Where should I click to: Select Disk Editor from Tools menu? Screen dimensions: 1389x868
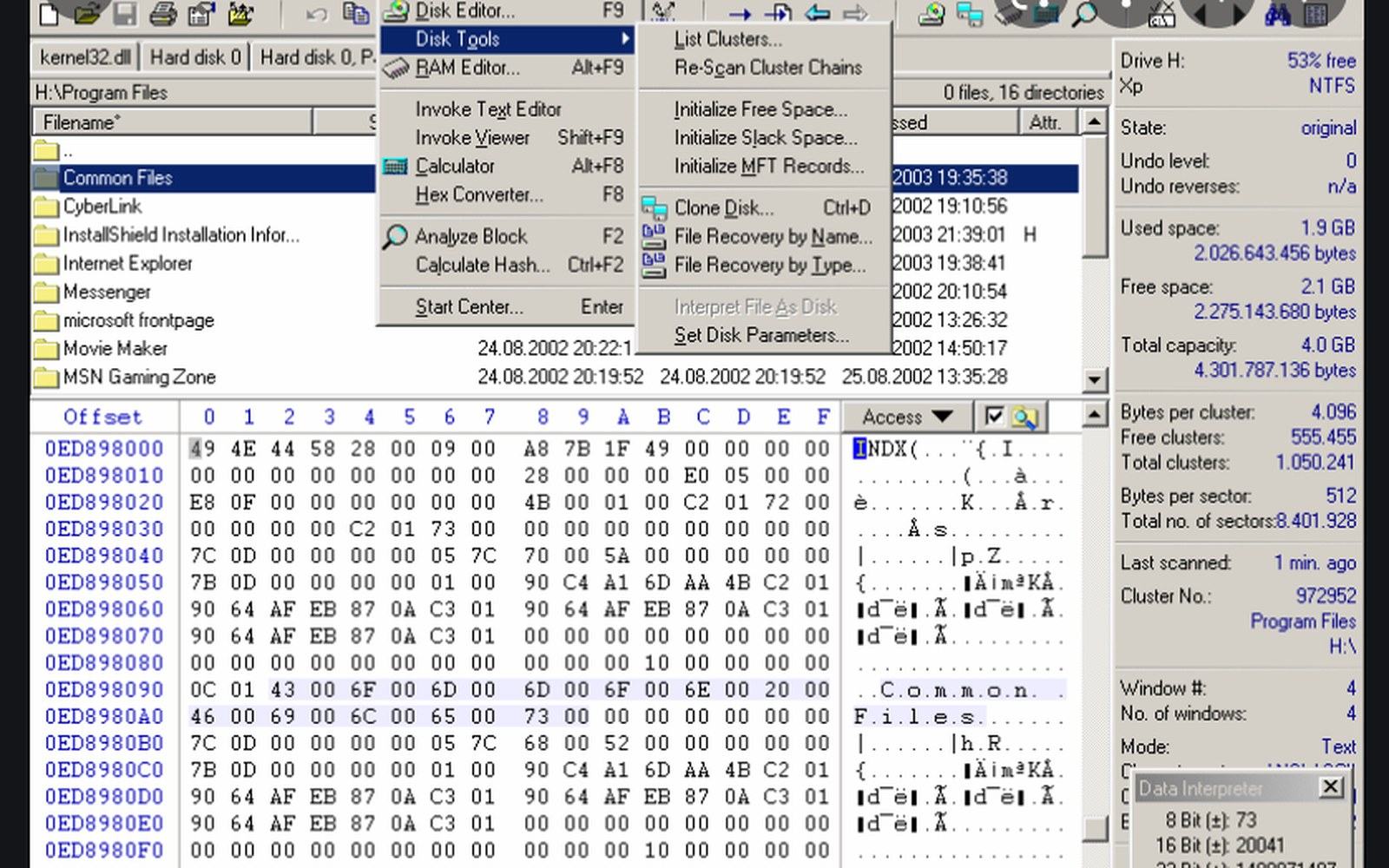[507, 10]
